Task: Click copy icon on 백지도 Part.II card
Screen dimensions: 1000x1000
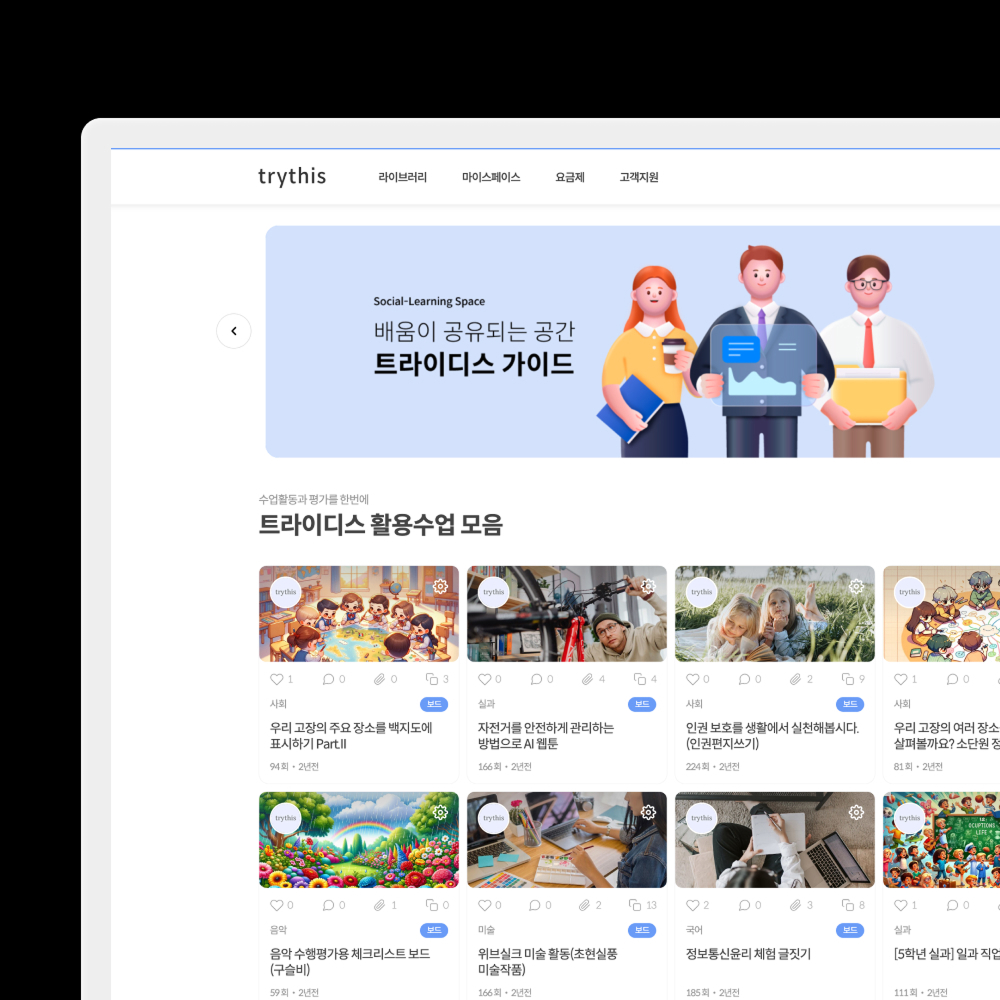Action: coord(432,679)
